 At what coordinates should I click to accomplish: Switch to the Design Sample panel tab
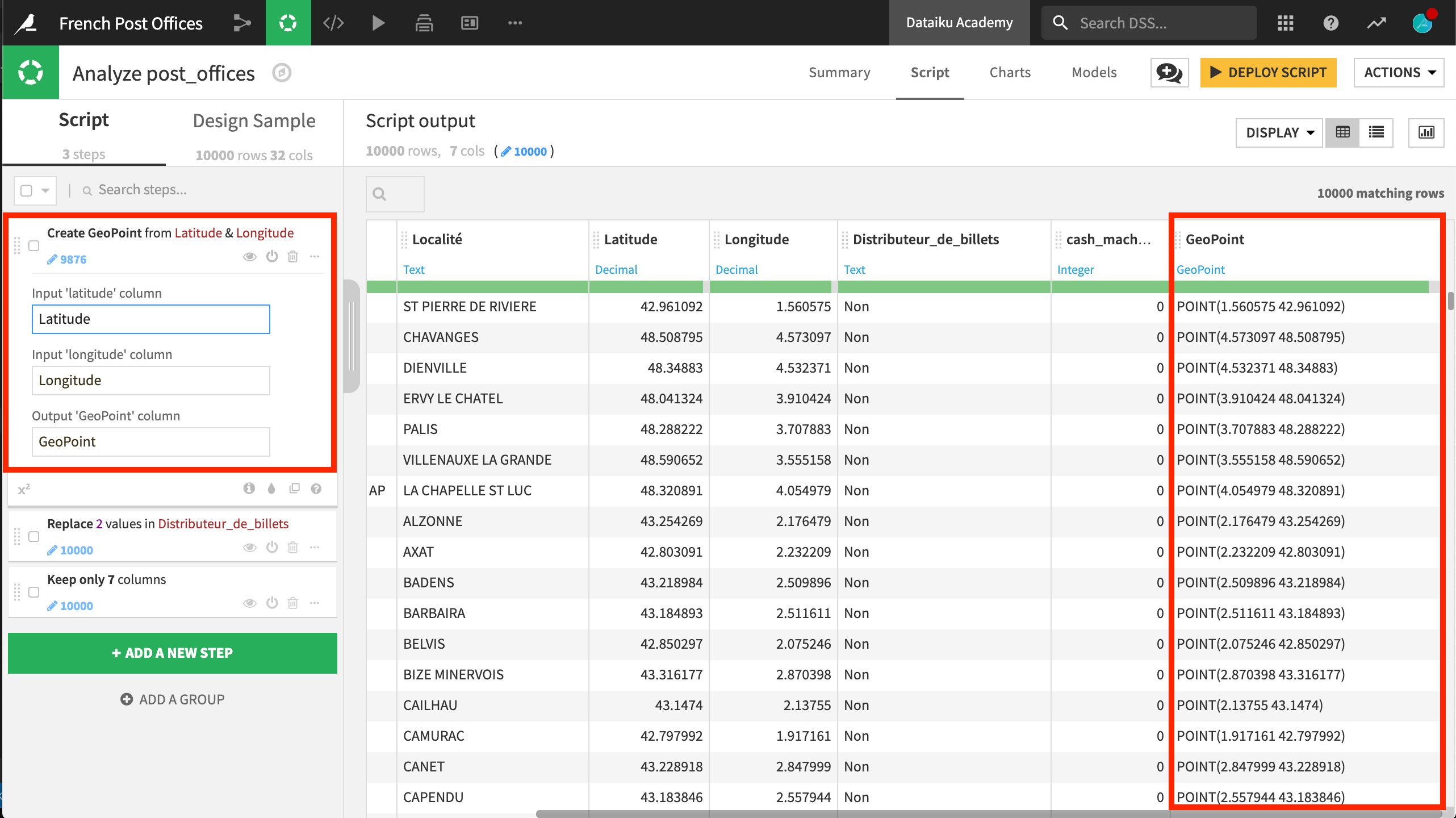coord(254,135)
